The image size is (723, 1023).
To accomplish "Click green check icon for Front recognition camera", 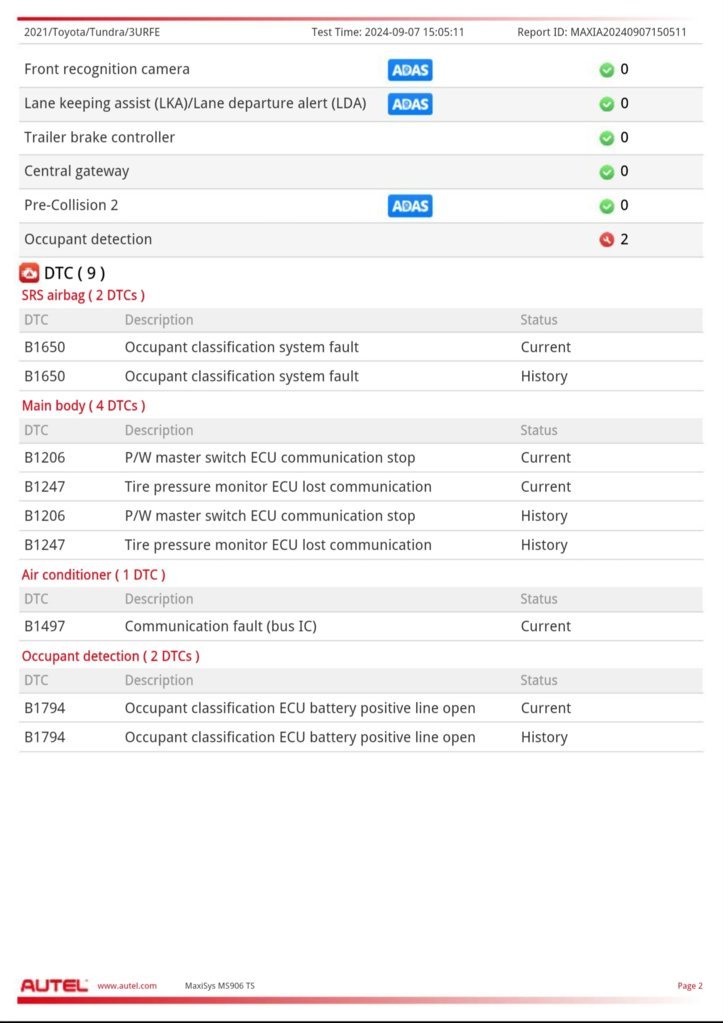I will point(607,70).
